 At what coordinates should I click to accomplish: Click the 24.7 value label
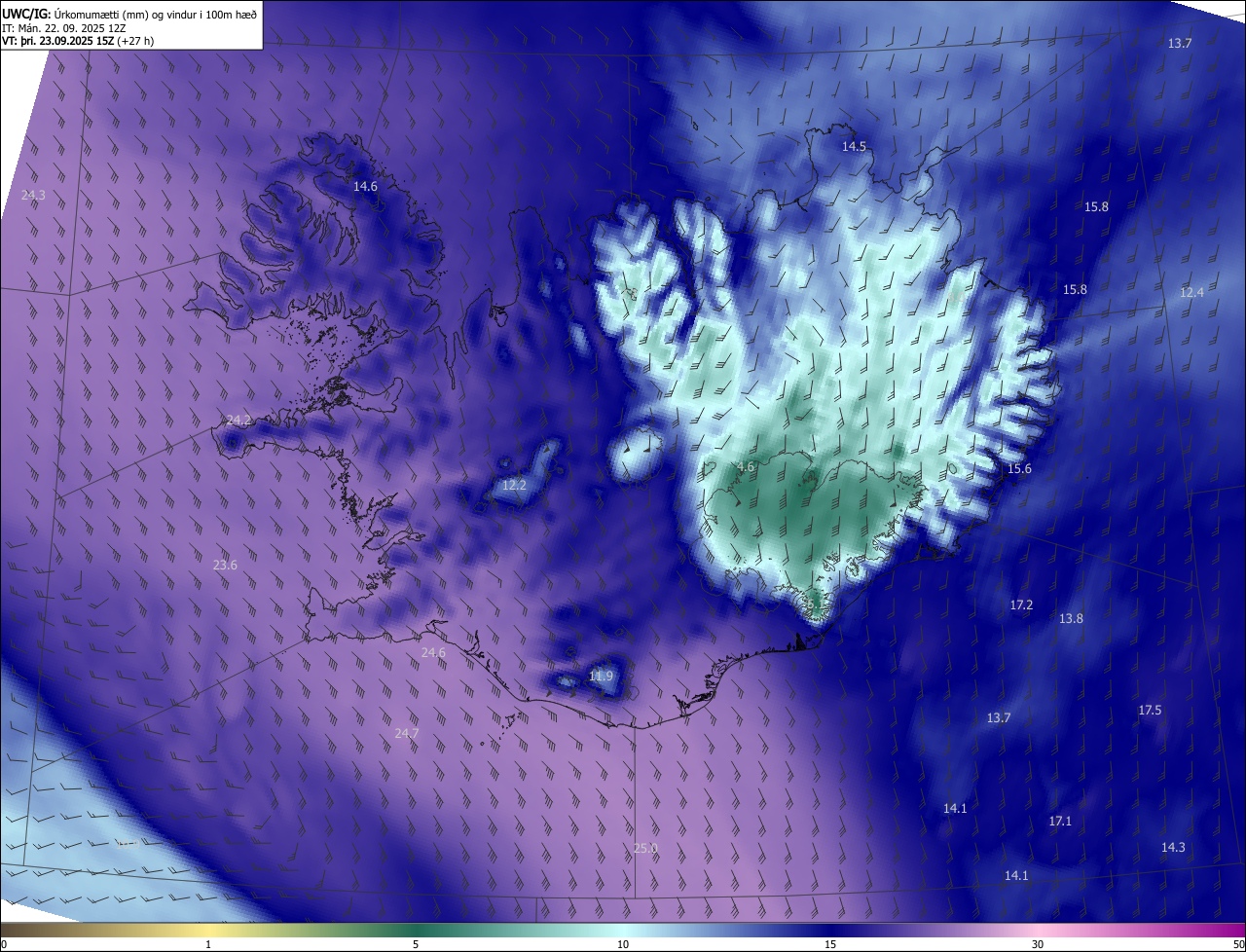(x=407, y=734)
